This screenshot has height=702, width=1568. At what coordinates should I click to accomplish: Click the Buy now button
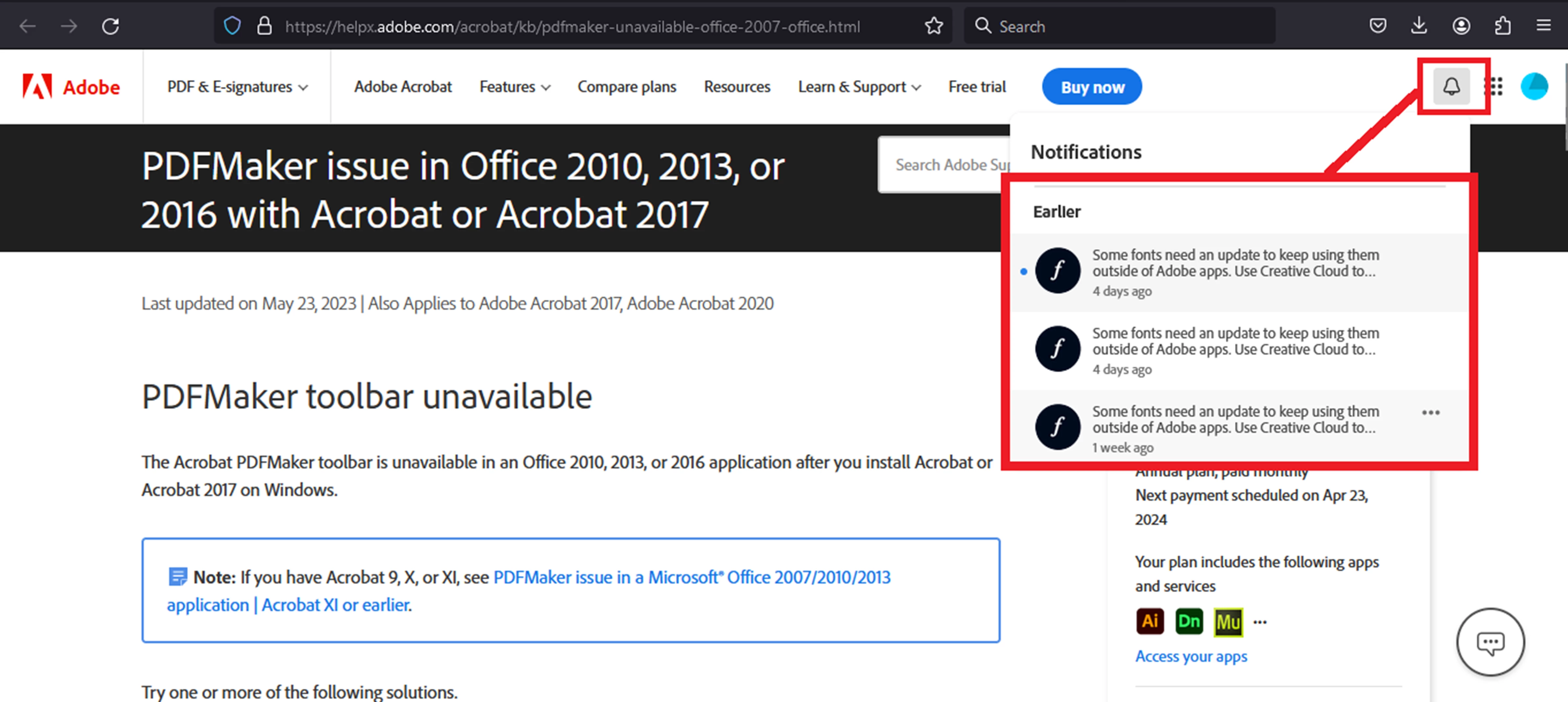[1092, 87]
